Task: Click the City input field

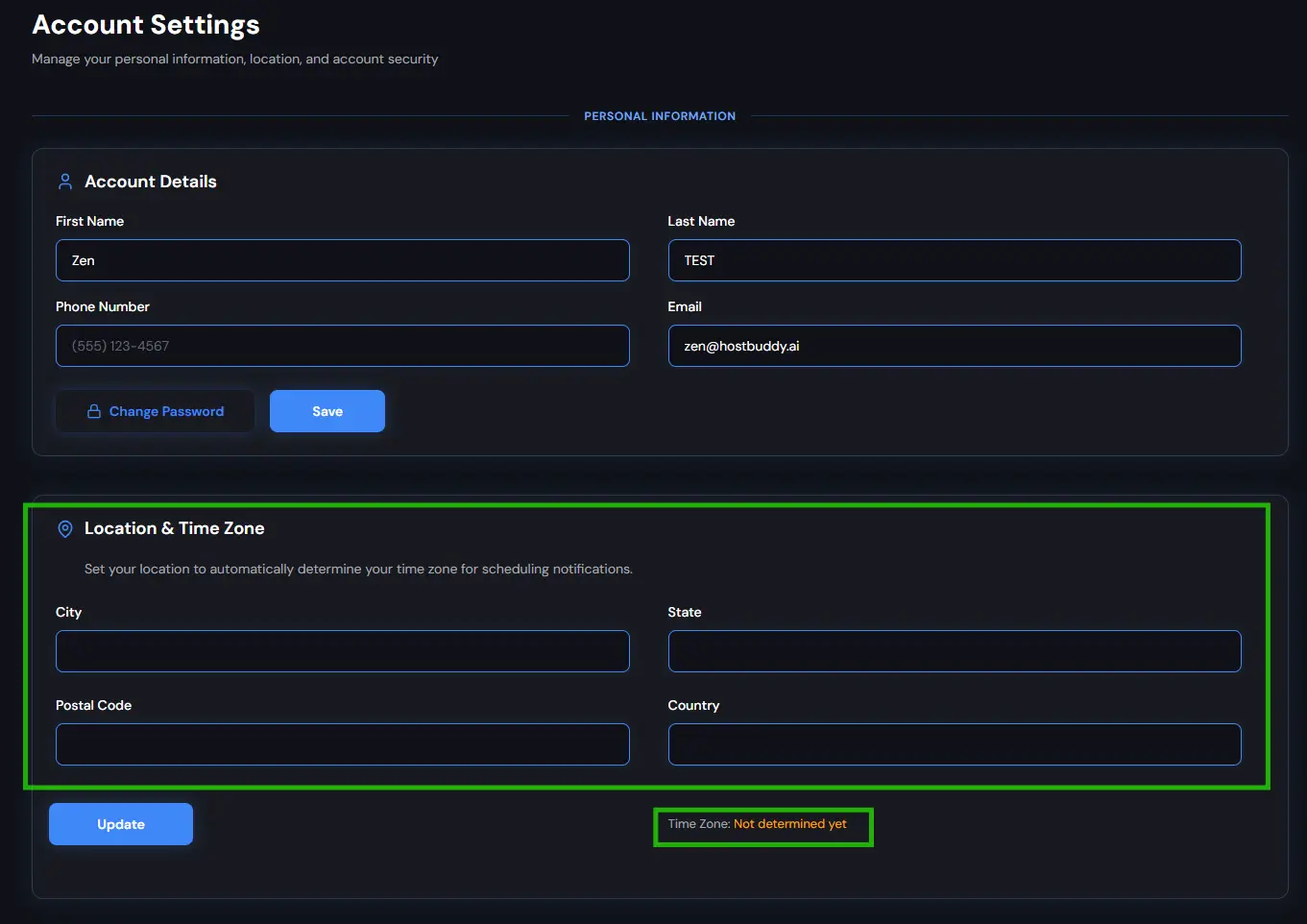Action: [x=342, y=650]
